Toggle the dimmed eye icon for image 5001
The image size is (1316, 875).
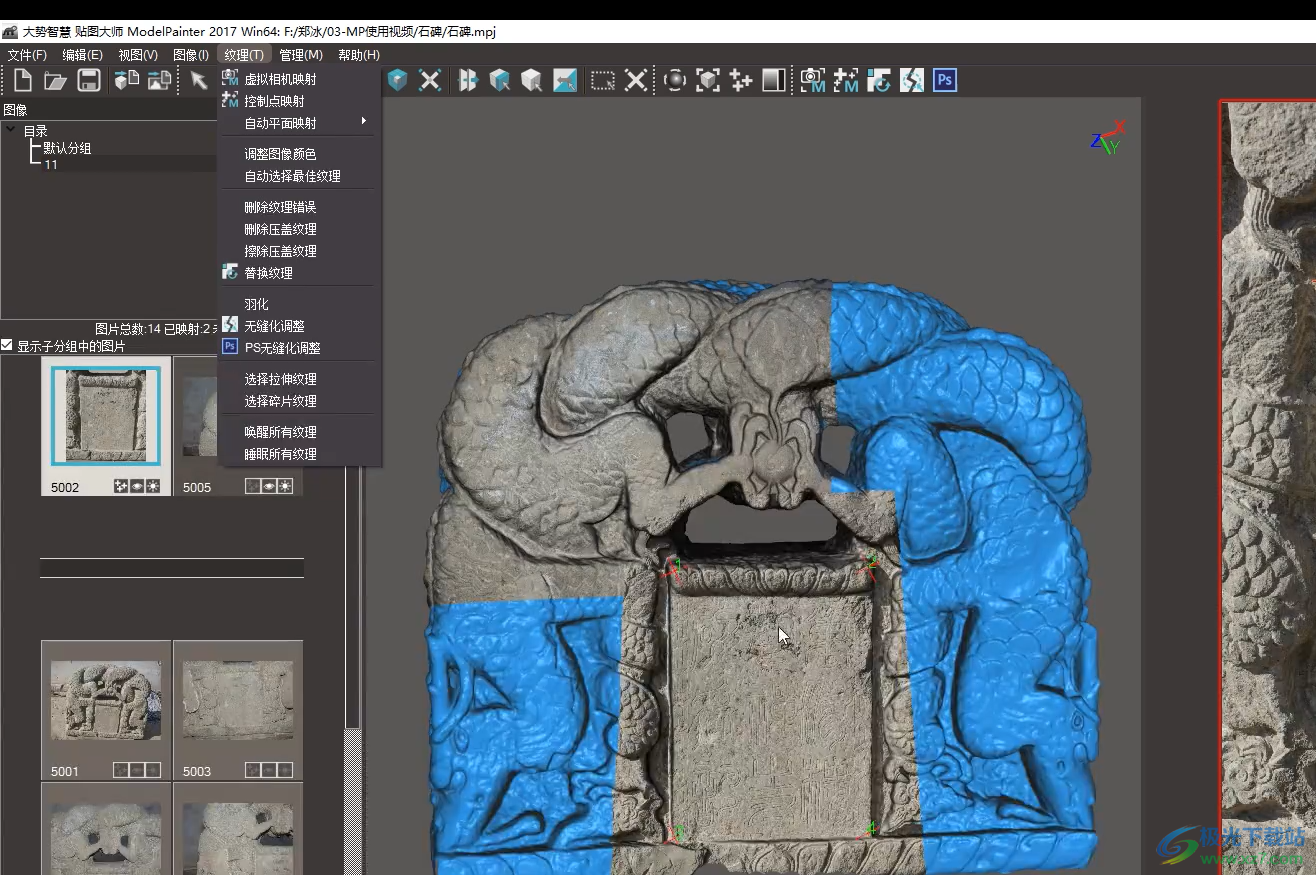click(x=137, y=770)
